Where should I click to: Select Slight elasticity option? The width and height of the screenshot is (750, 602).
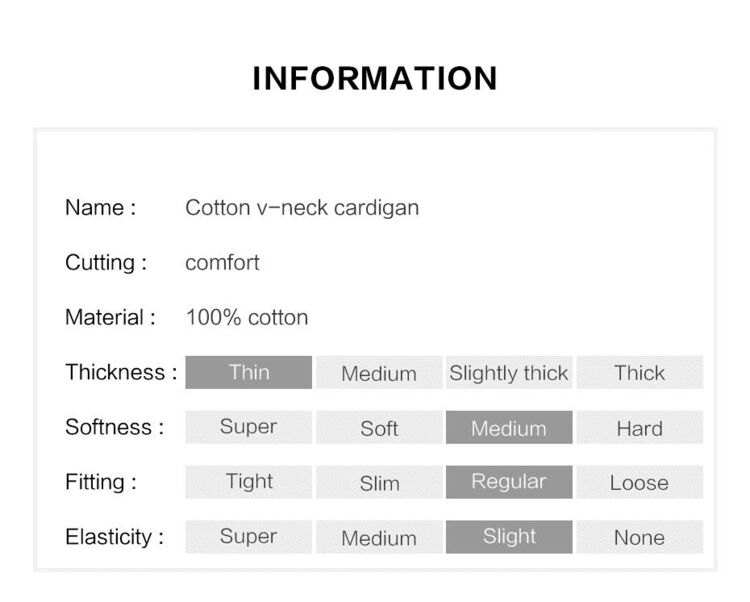tap(509, 537)
